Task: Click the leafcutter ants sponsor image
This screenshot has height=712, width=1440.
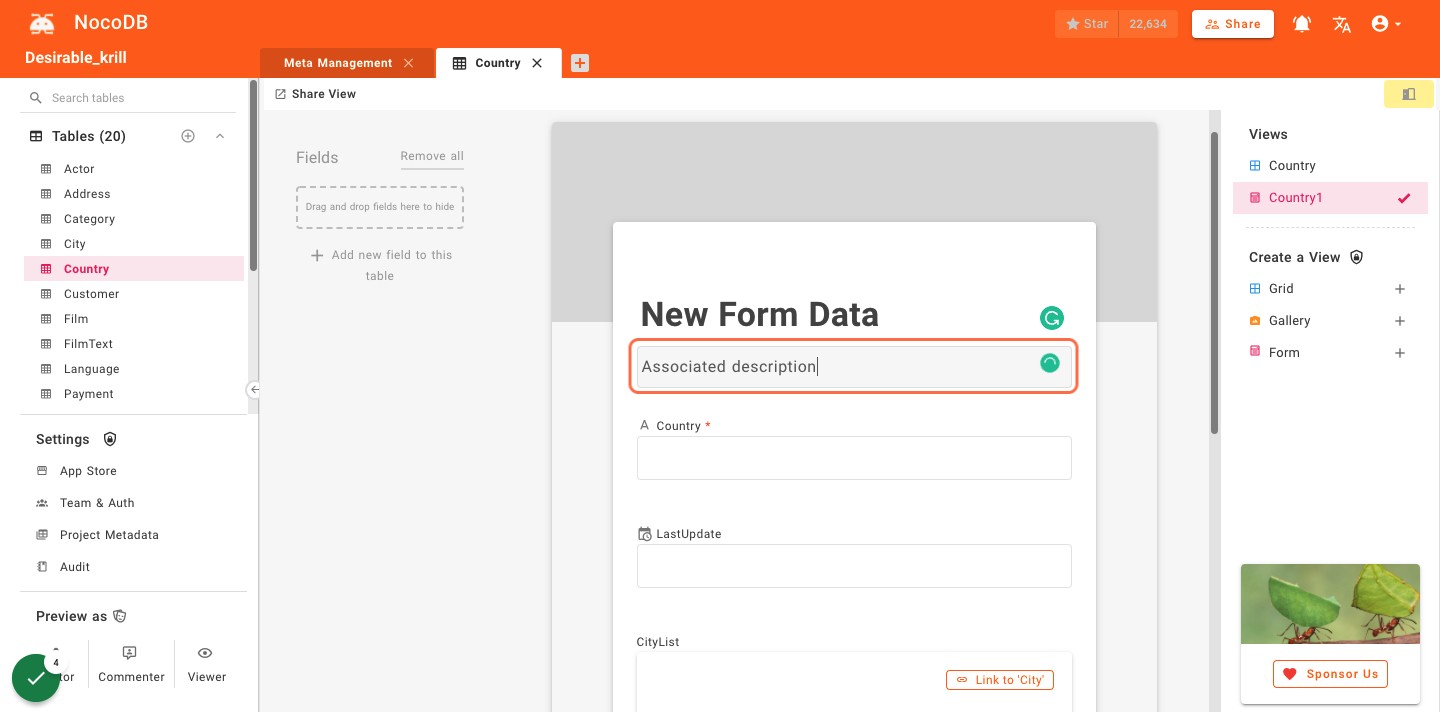Action: (1330, 604)
